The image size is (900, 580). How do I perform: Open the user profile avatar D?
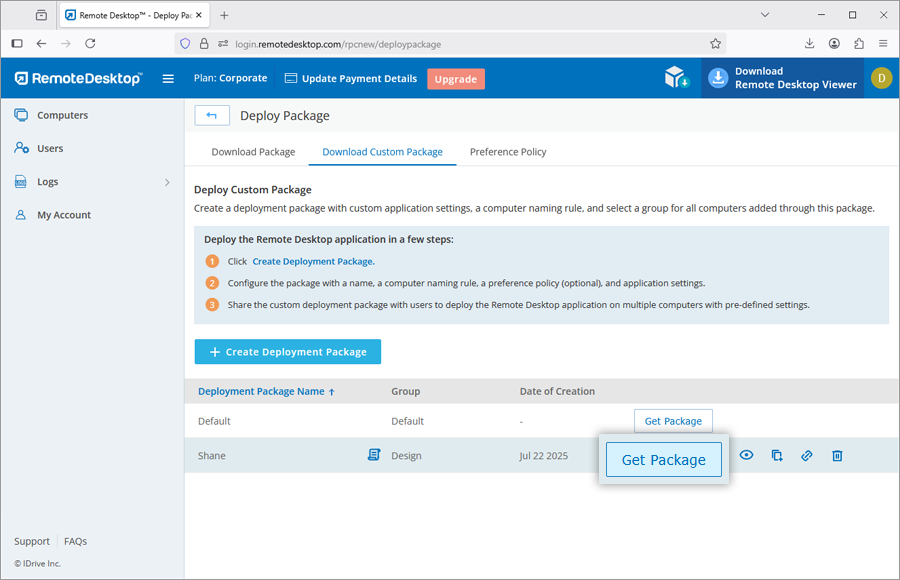click(x=880, y=78)
